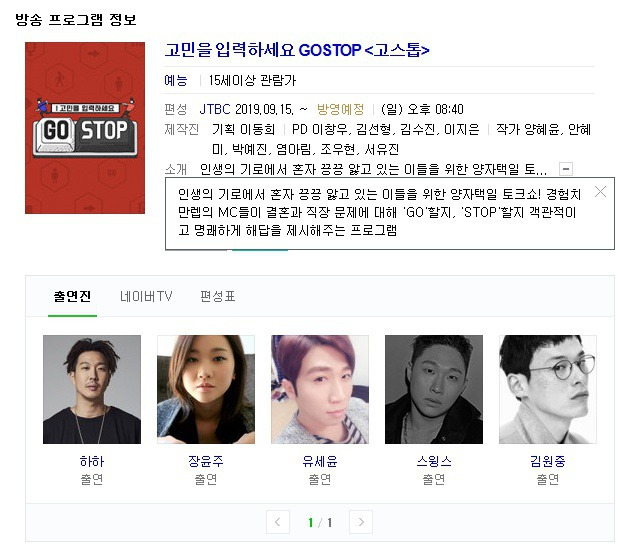Click 유세윤's profile photo
The image size is (617, 545).
(x=320, y=390)
